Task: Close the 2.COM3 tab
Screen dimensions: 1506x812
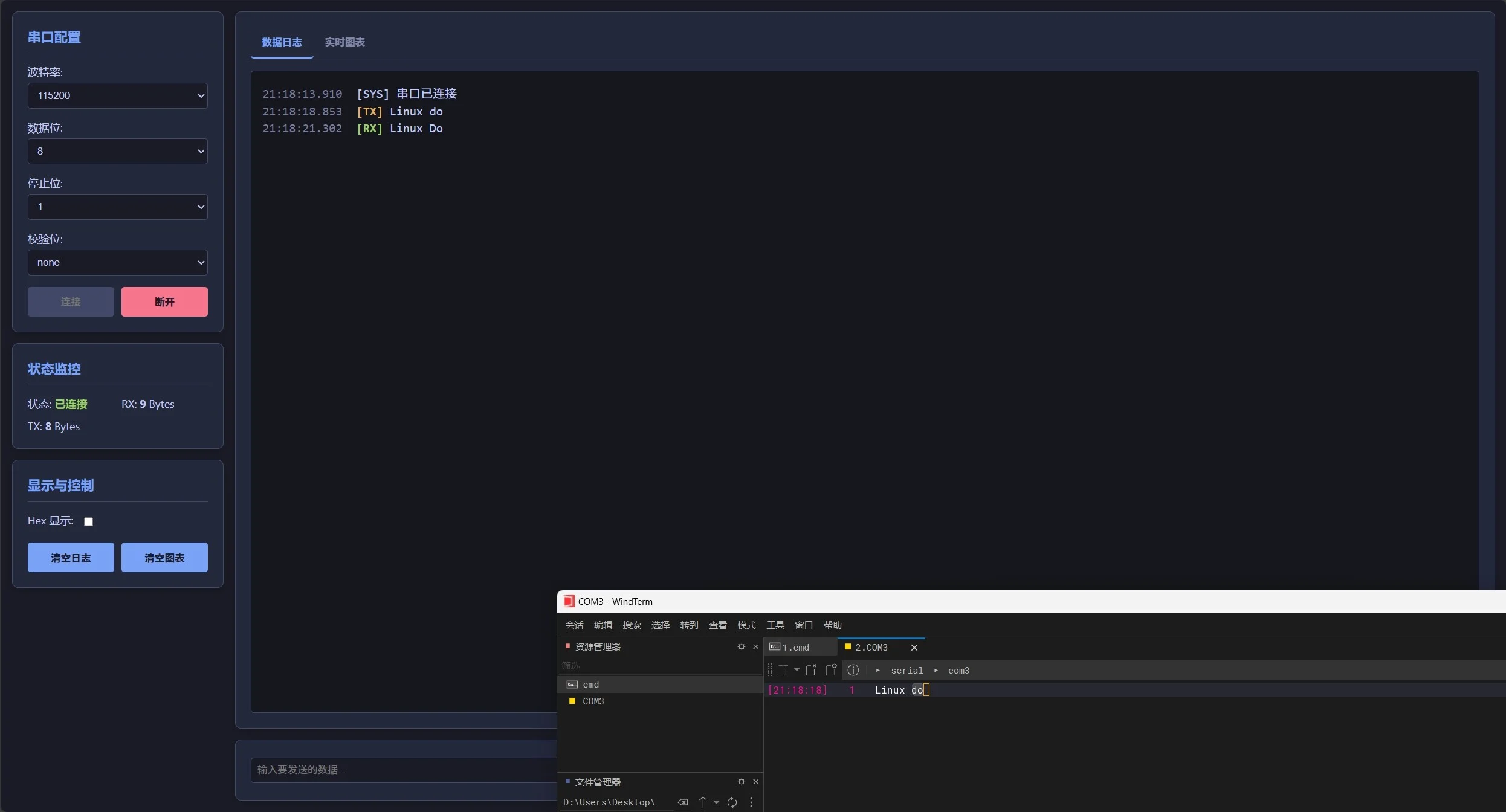Action: tap(914, 648)
